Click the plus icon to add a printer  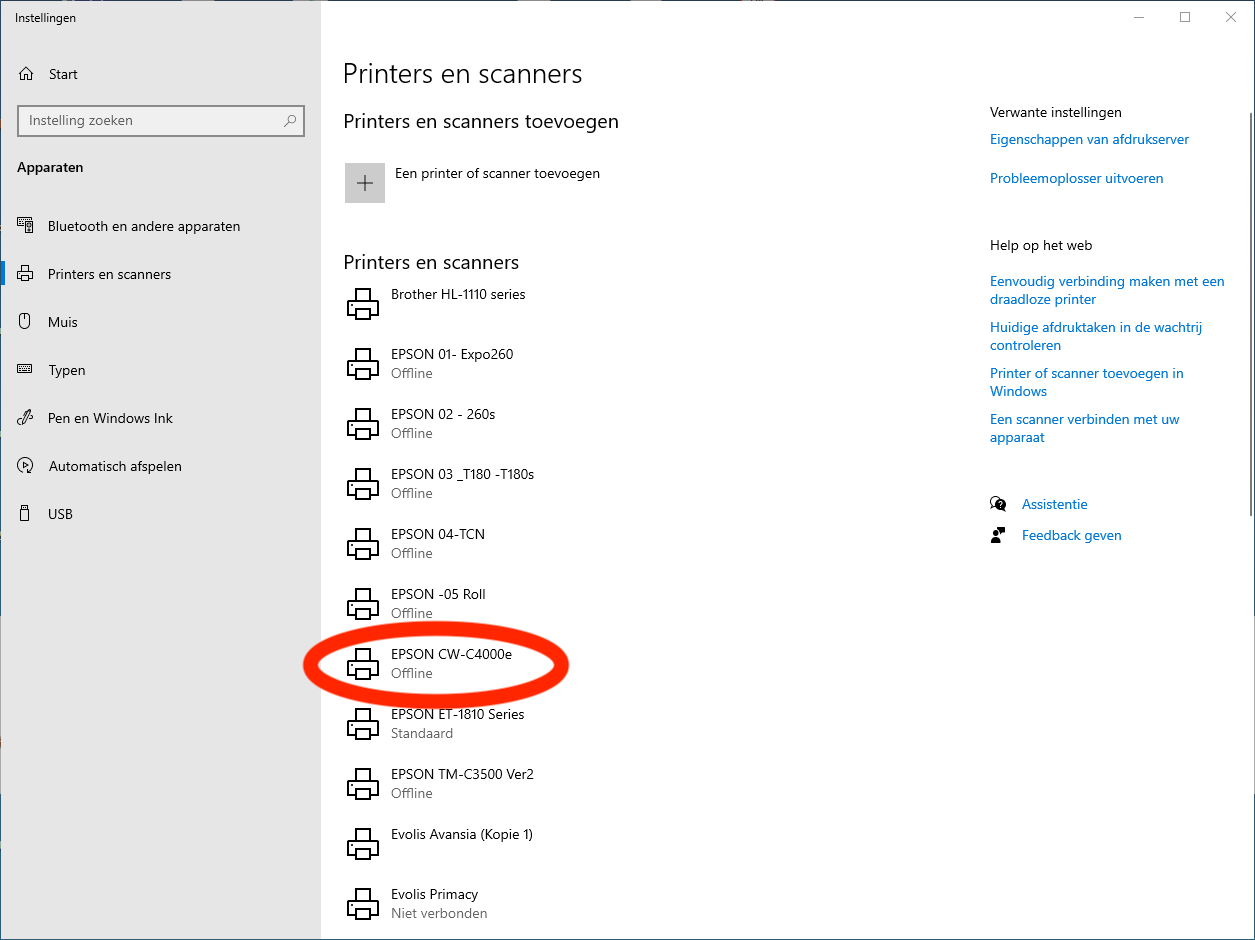[365, 183]
